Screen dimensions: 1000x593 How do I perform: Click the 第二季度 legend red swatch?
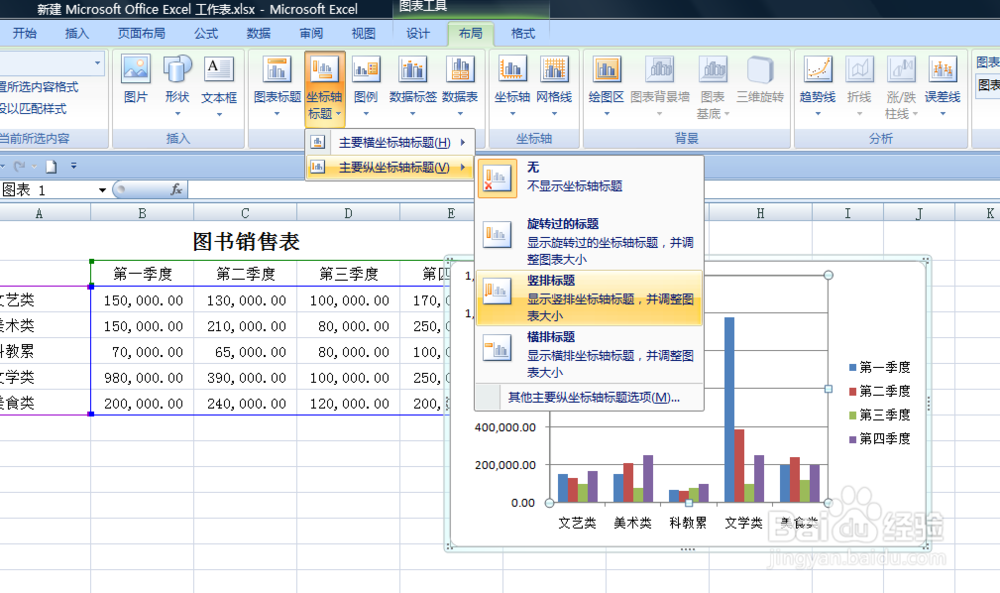[x=853, y=391]
